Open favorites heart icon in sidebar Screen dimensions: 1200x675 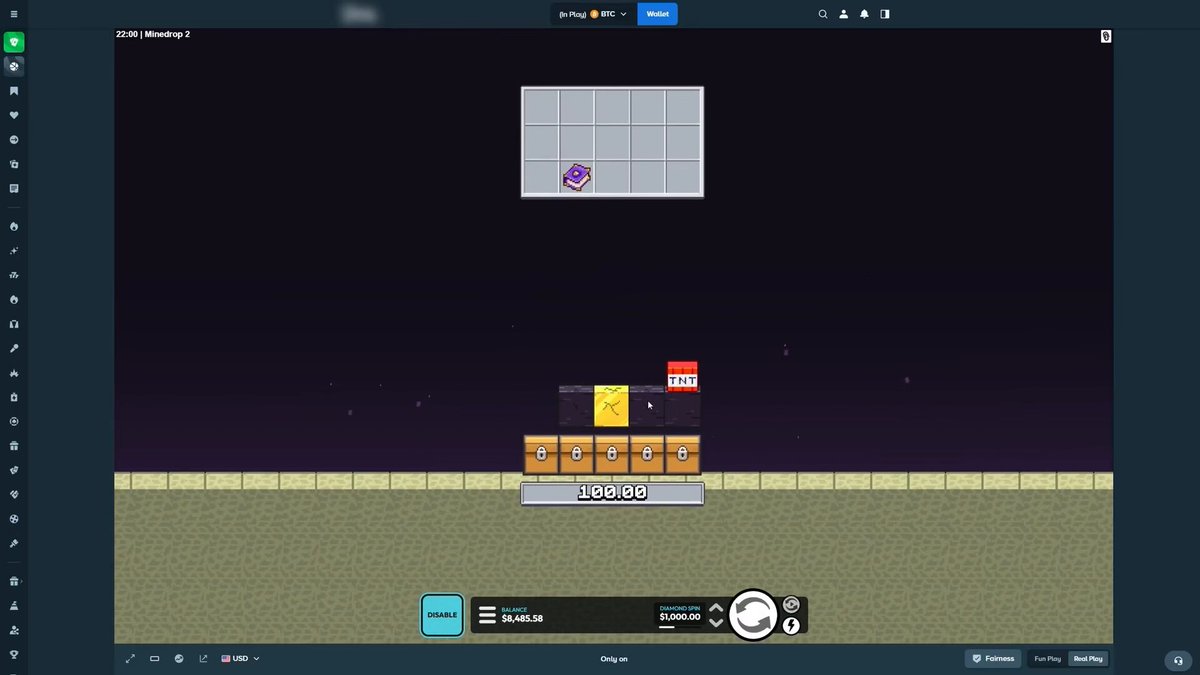pyautogui.click(x=14, y=115)
